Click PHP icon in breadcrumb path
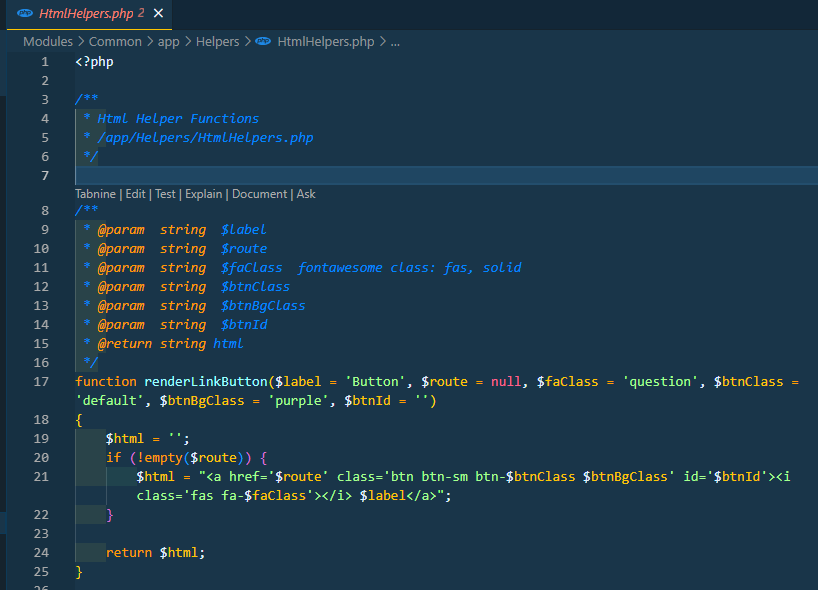The image size is (818, 590). click(263, 41)
